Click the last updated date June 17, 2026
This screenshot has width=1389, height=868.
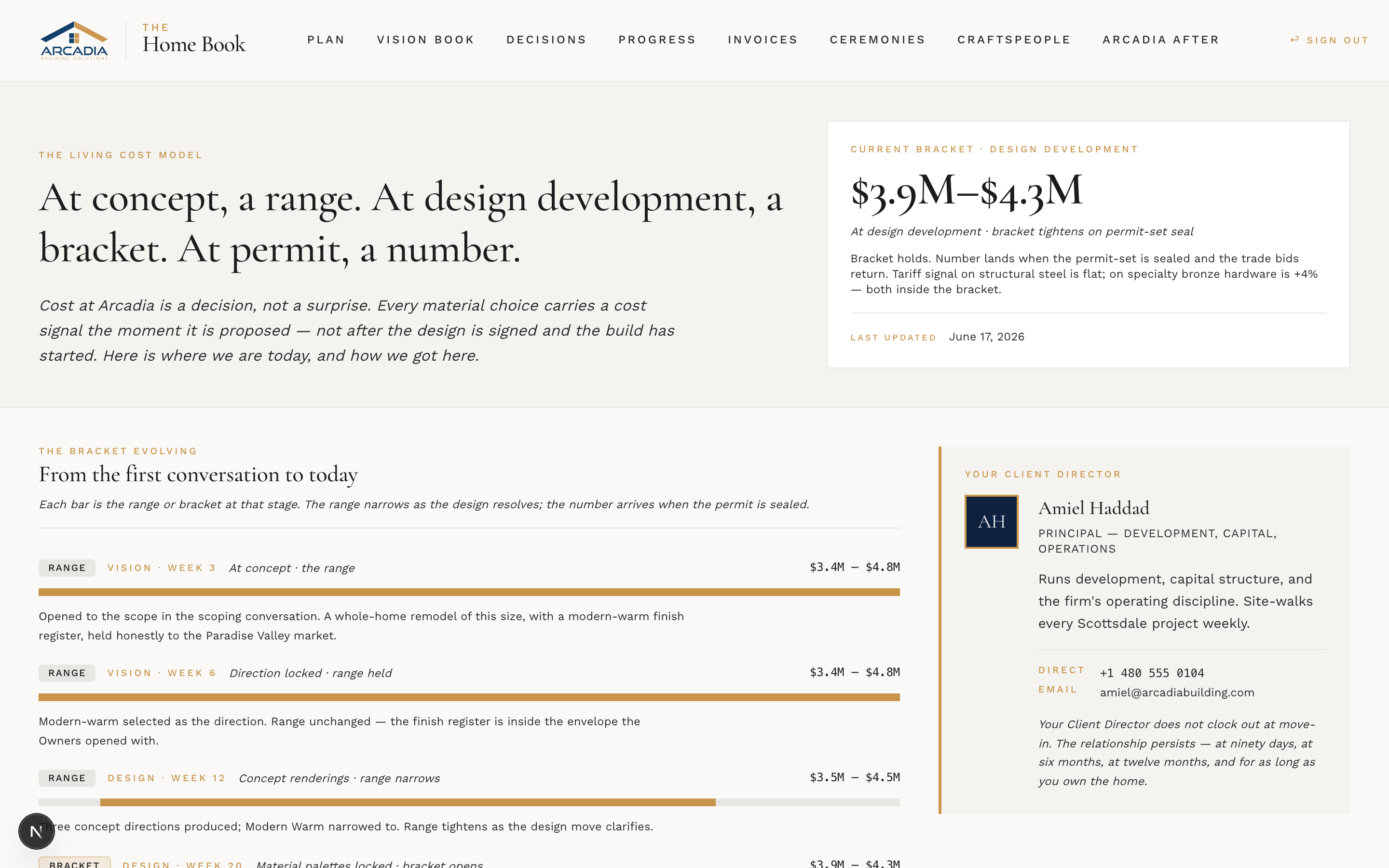click(986, 337)
